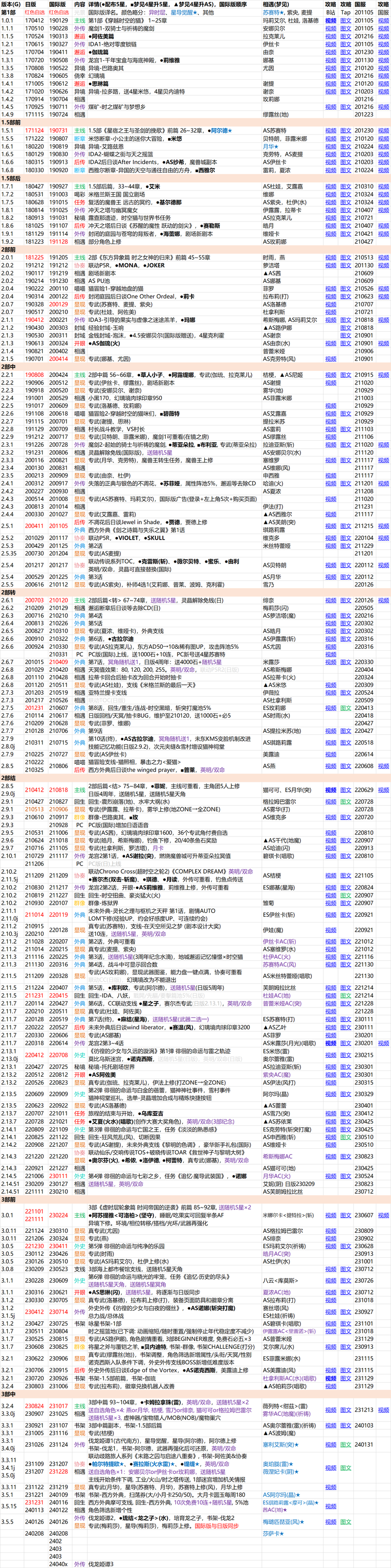The width and height of the screenshot is (391, 1568).
Task: Open the 图文 link for version 1.5.1
Action: [346, 130]
